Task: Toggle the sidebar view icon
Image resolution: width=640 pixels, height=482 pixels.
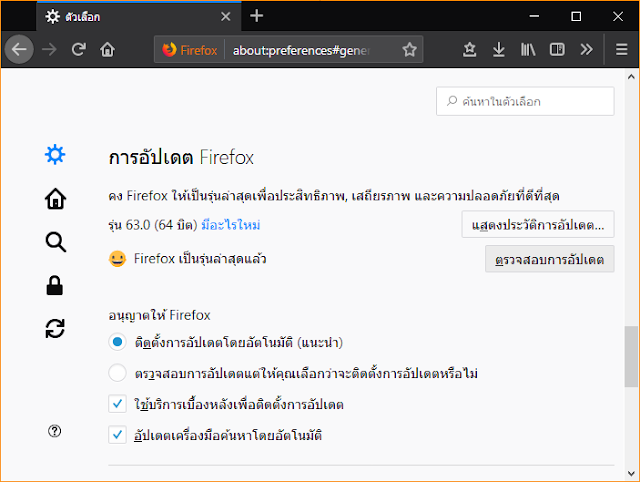Action: tap(557, 50)
